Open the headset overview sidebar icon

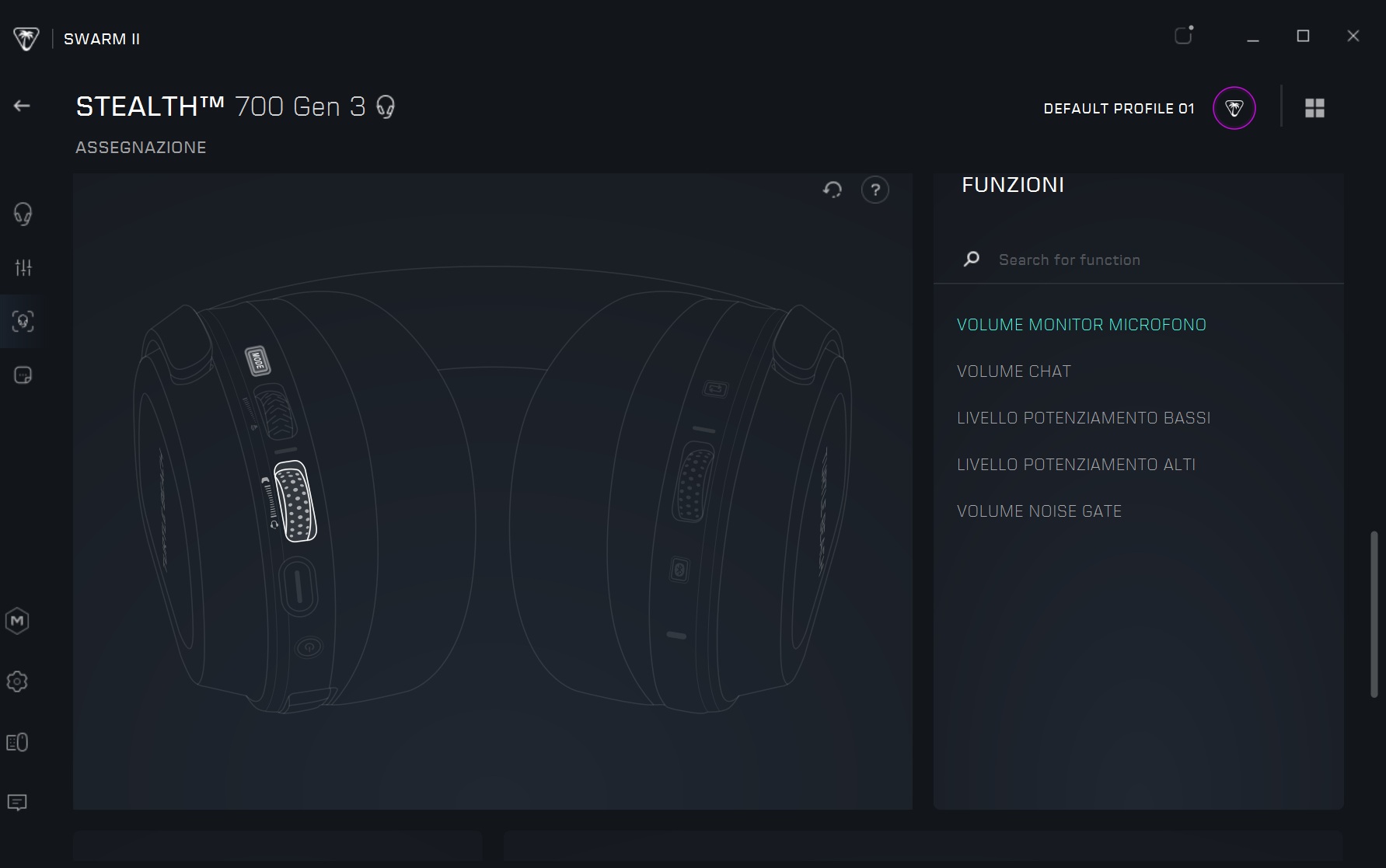click(x=23, y=214)
